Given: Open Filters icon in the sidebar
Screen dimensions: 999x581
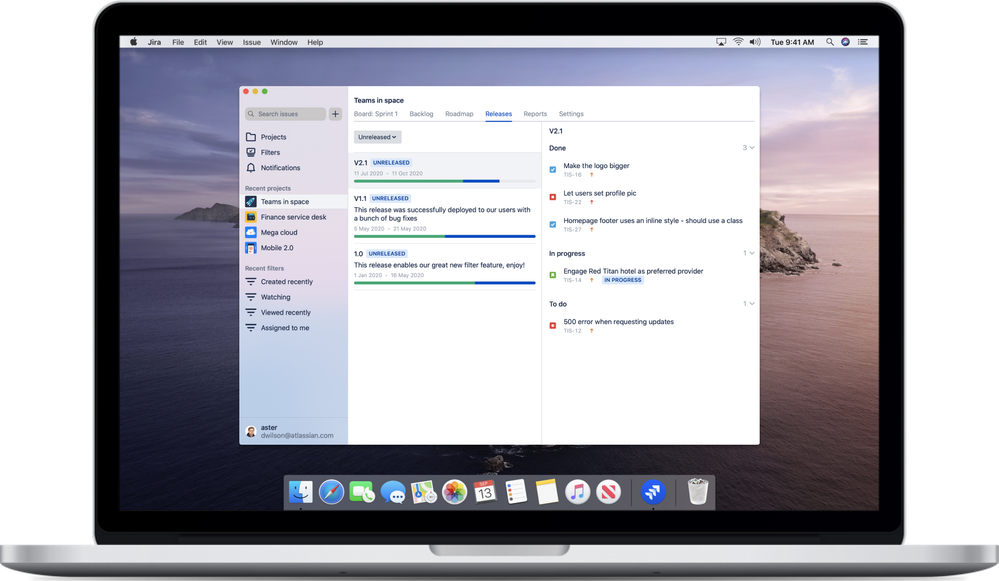Looking at the screenshot, I should [251, 152].
